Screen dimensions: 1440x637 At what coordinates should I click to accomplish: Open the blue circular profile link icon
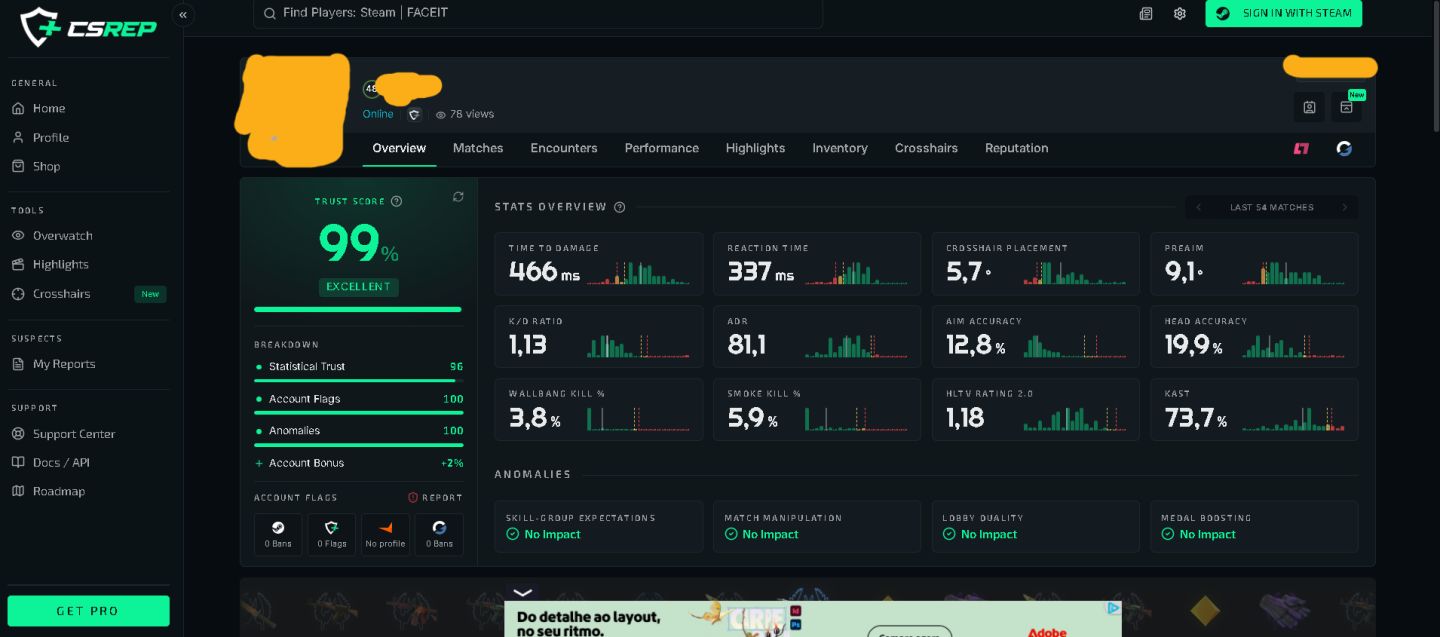(1345, 148)
